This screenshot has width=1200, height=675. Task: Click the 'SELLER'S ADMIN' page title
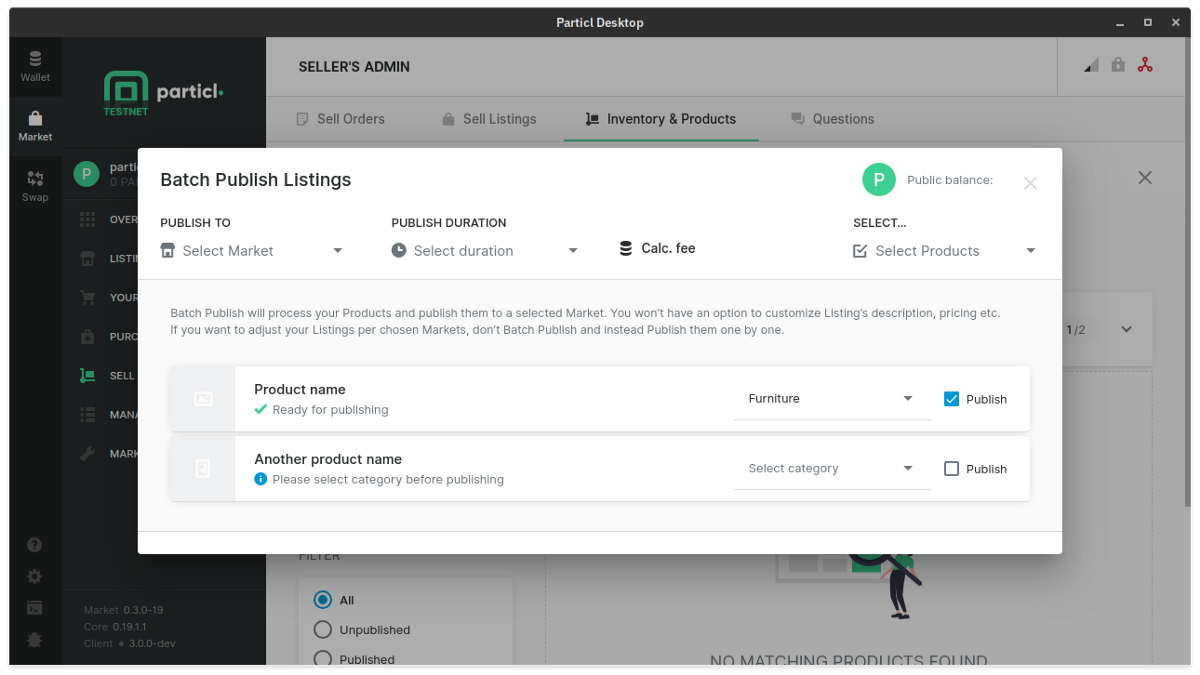coord(354,67)
